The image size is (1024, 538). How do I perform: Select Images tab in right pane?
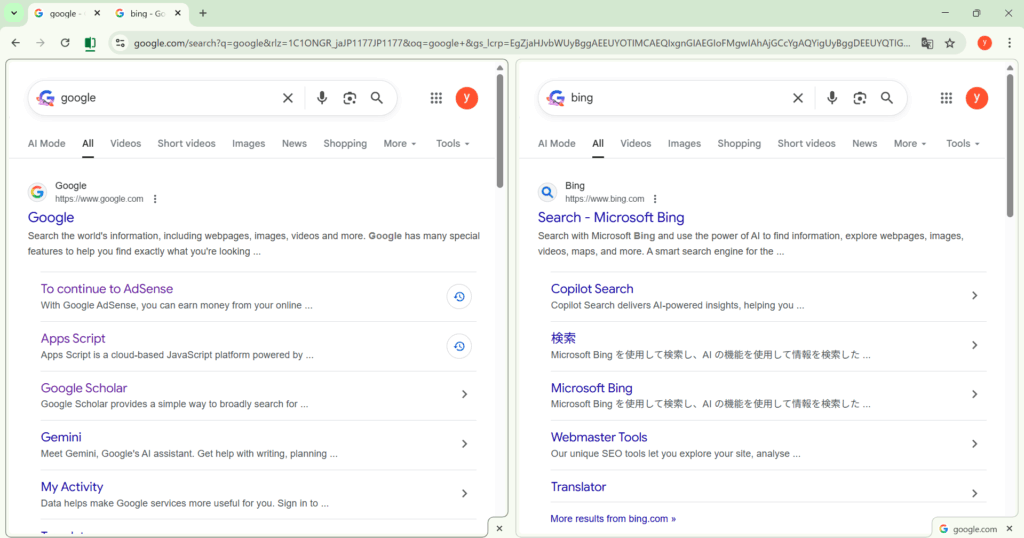684,144
